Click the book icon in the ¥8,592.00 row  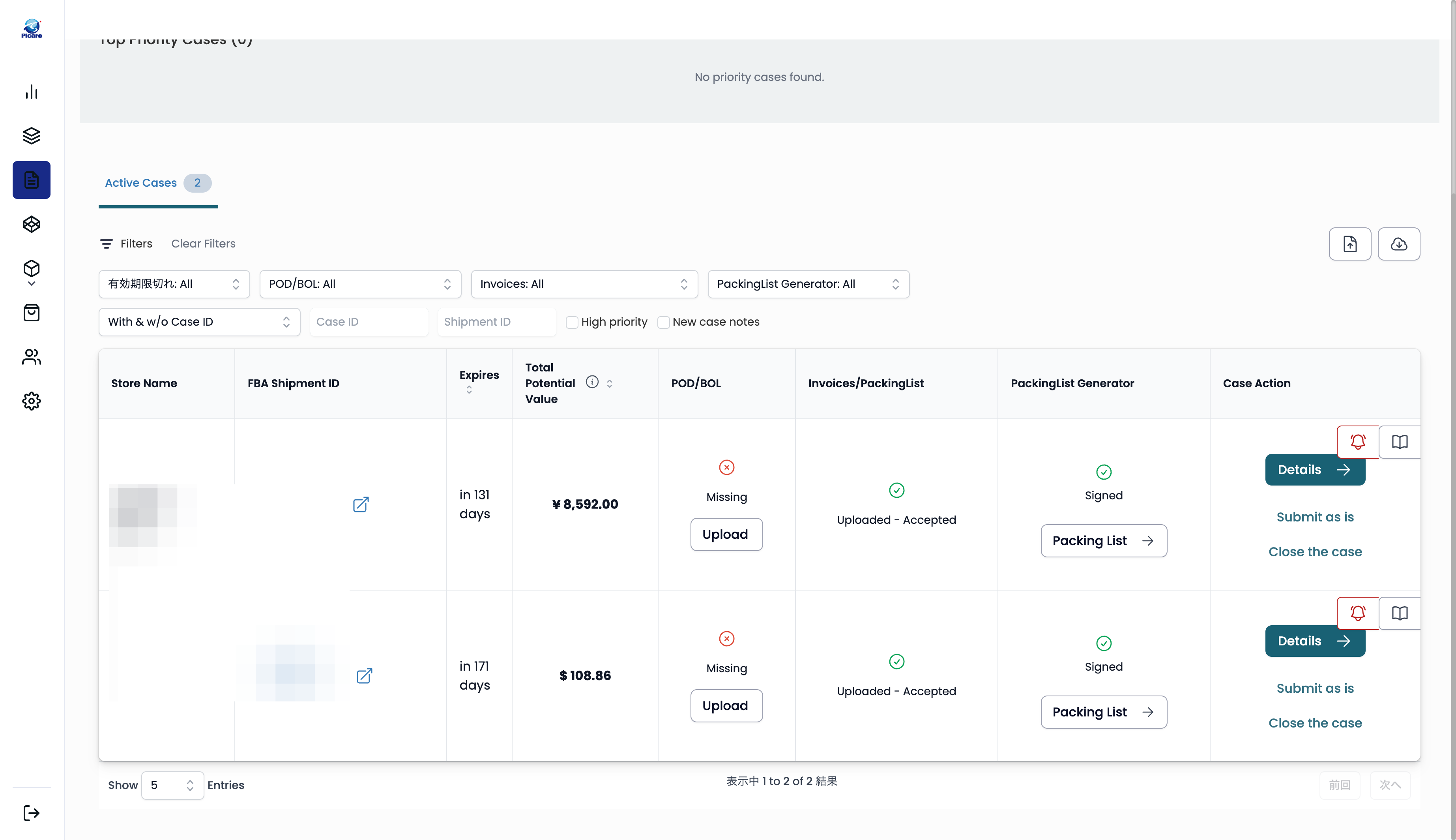click(x=1400, y=442)
